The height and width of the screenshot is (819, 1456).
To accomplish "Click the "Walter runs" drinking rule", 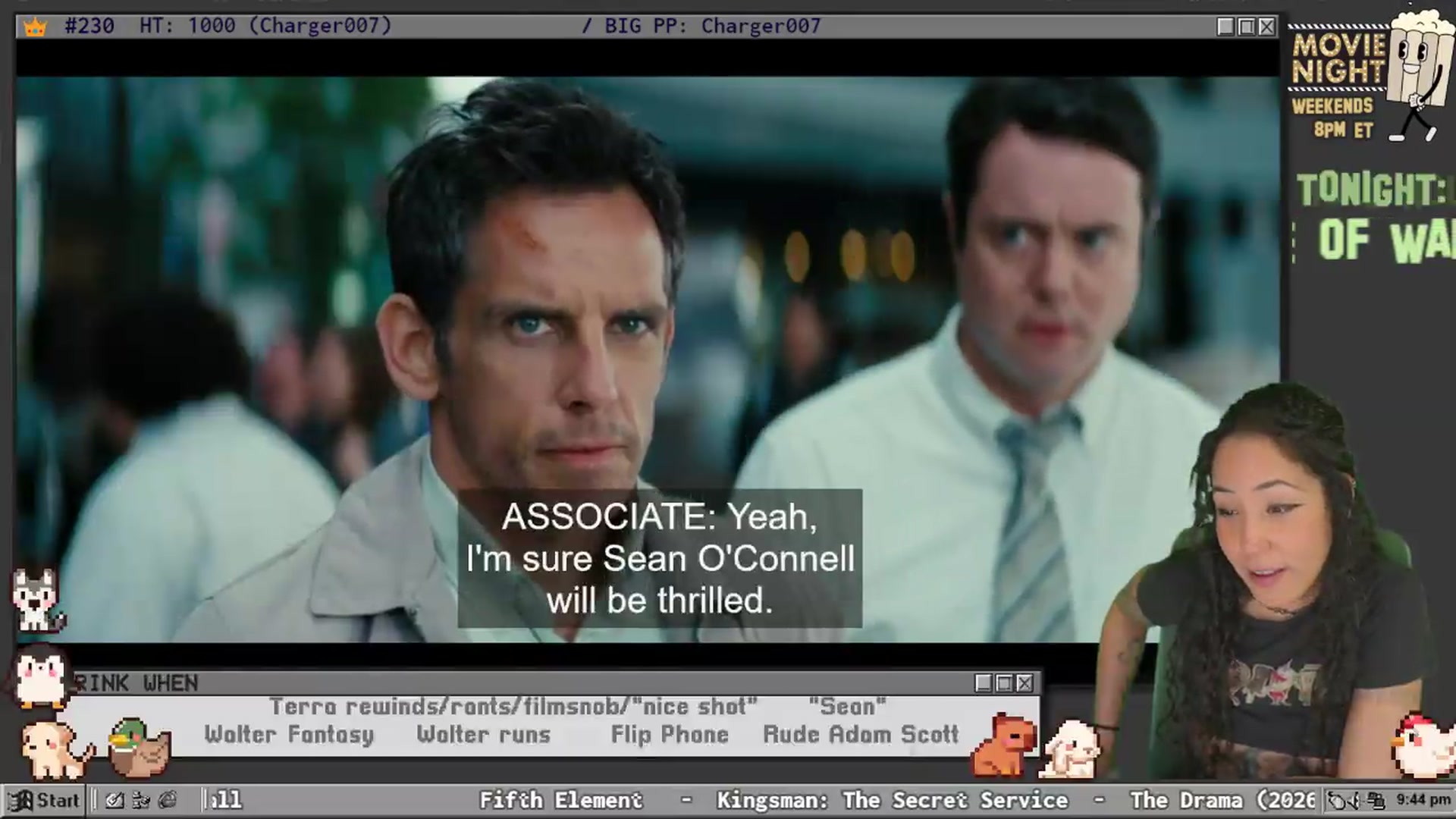I will point(484,734).
